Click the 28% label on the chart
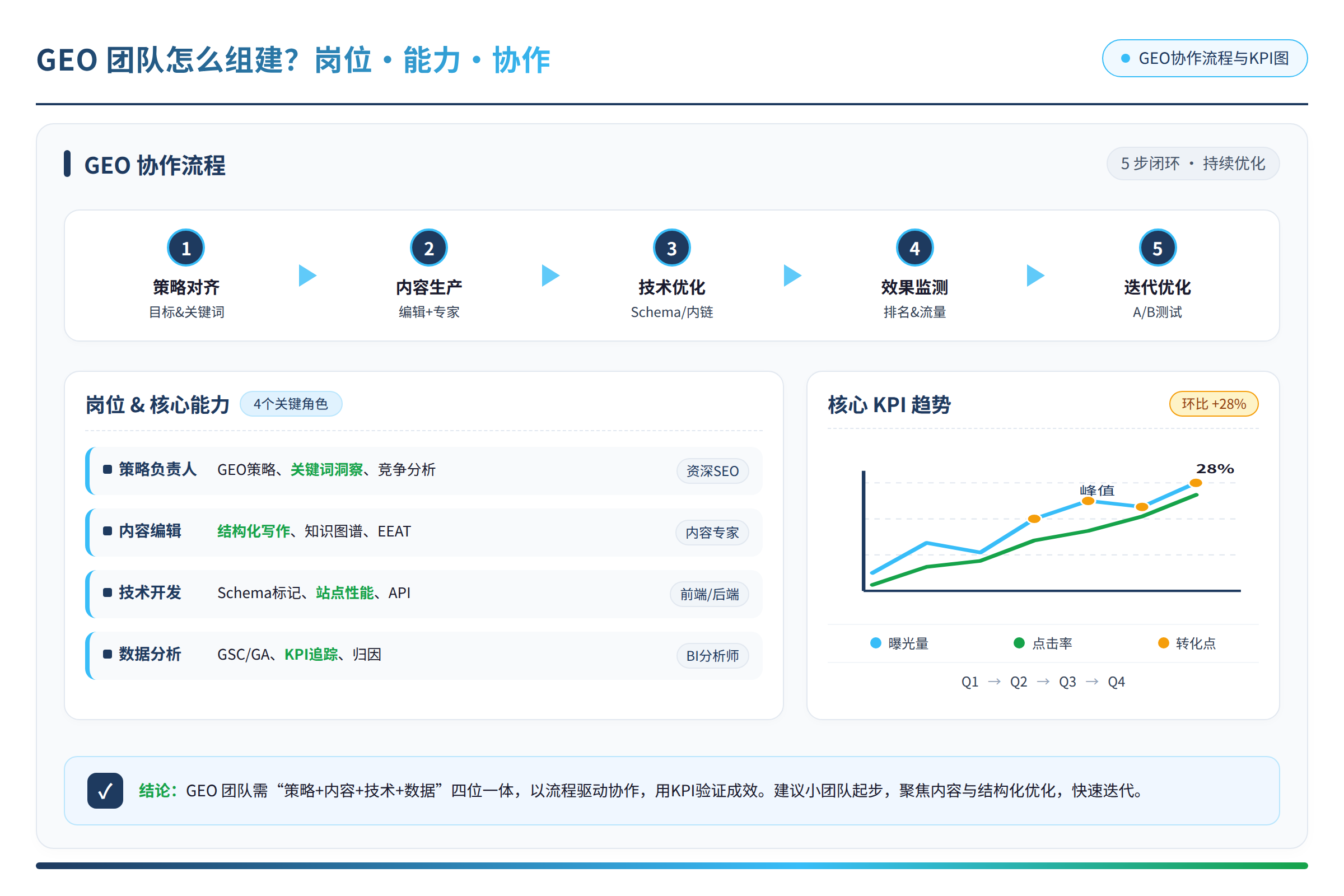Image resolution: width=1344 pixels, height=896 pixels. tap(1215, 469)
